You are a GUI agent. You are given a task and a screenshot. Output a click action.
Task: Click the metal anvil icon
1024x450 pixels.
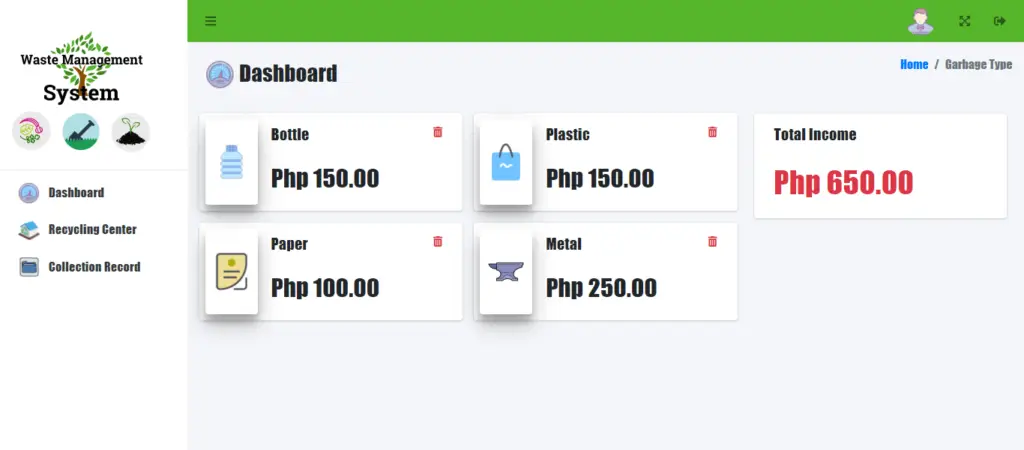point(506,271)
